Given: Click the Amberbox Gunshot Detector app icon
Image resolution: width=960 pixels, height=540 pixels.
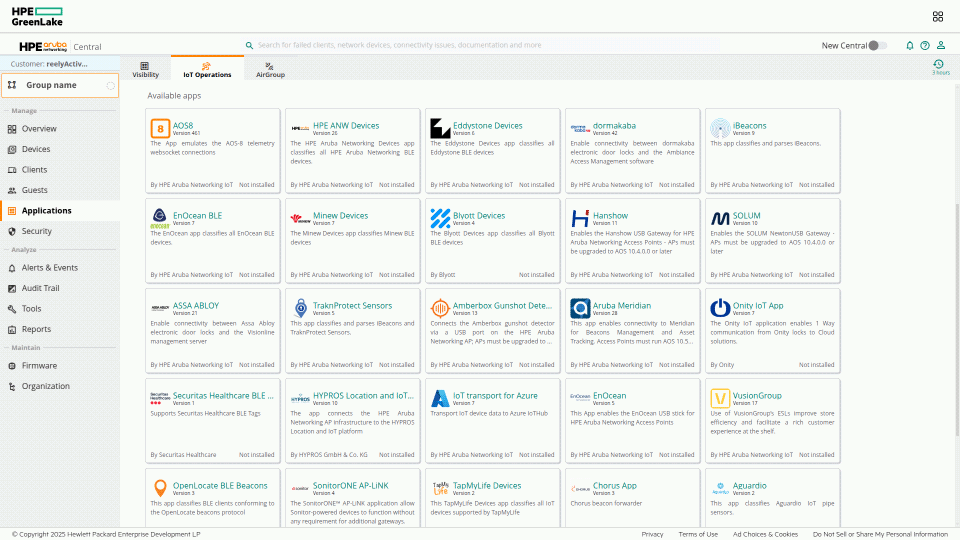Looking at the screenshot, I should [x=440, y=308].
